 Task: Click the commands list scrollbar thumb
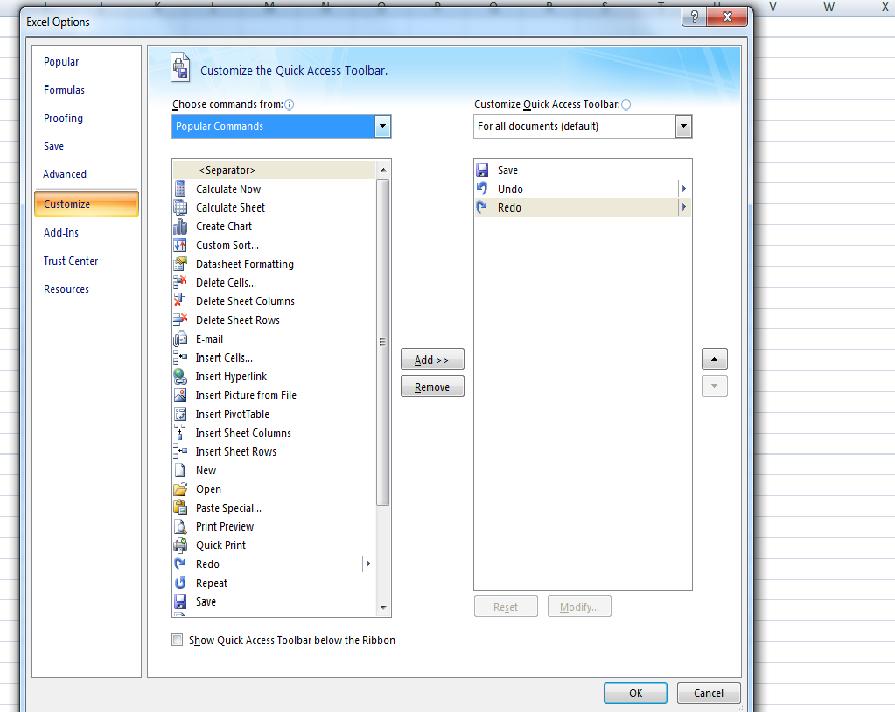click(x=383, y=343)
